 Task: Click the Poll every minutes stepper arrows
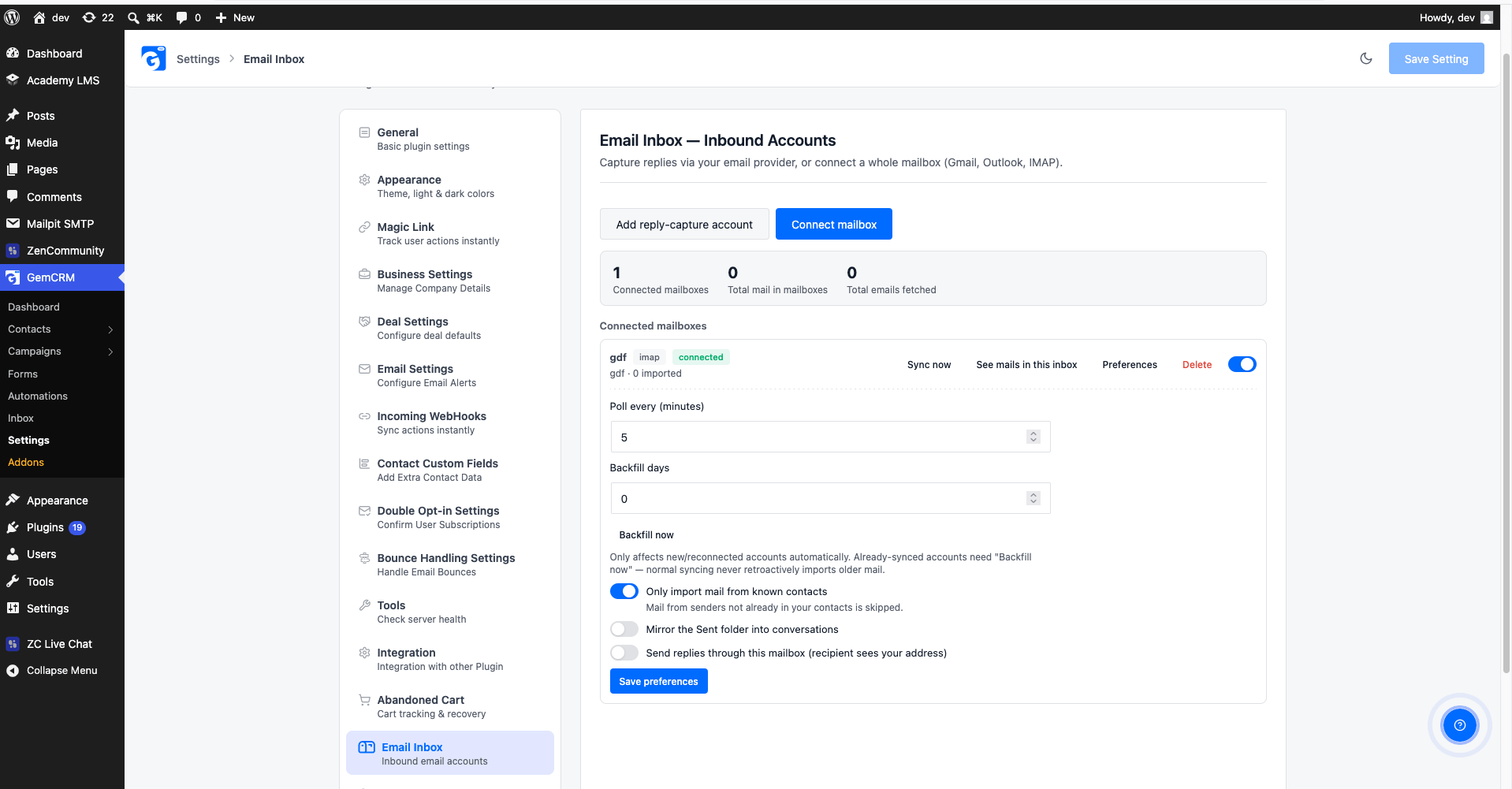click(x=1033, y=437)
